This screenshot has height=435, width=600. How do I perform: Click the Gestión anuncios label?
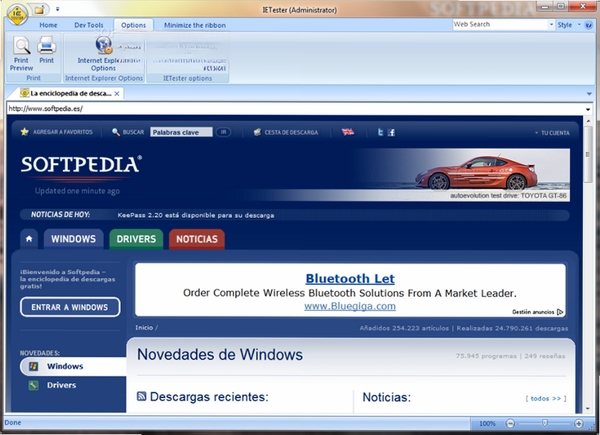point(533,312)
